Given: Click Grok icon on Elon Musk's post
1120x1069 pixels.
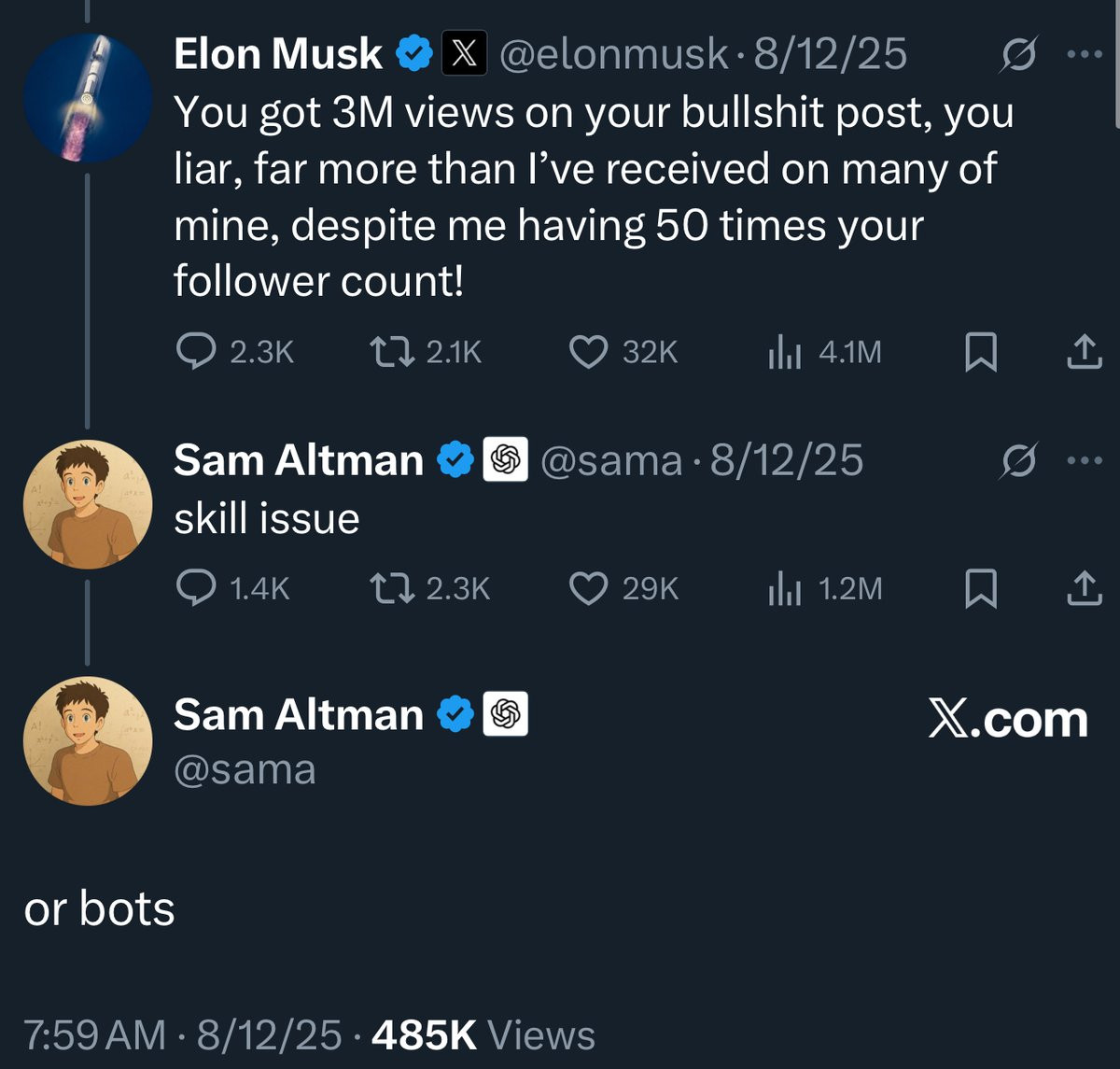Looking at the screenshot, I should click(1018, 57).
